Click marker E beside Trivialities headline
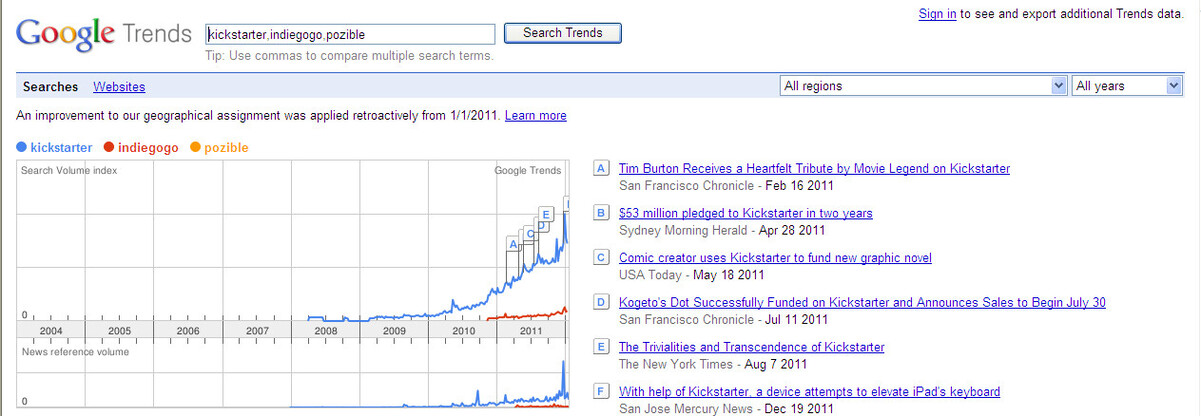The height and width of the screenshot is (416, 1201). (x=601, y=347)
